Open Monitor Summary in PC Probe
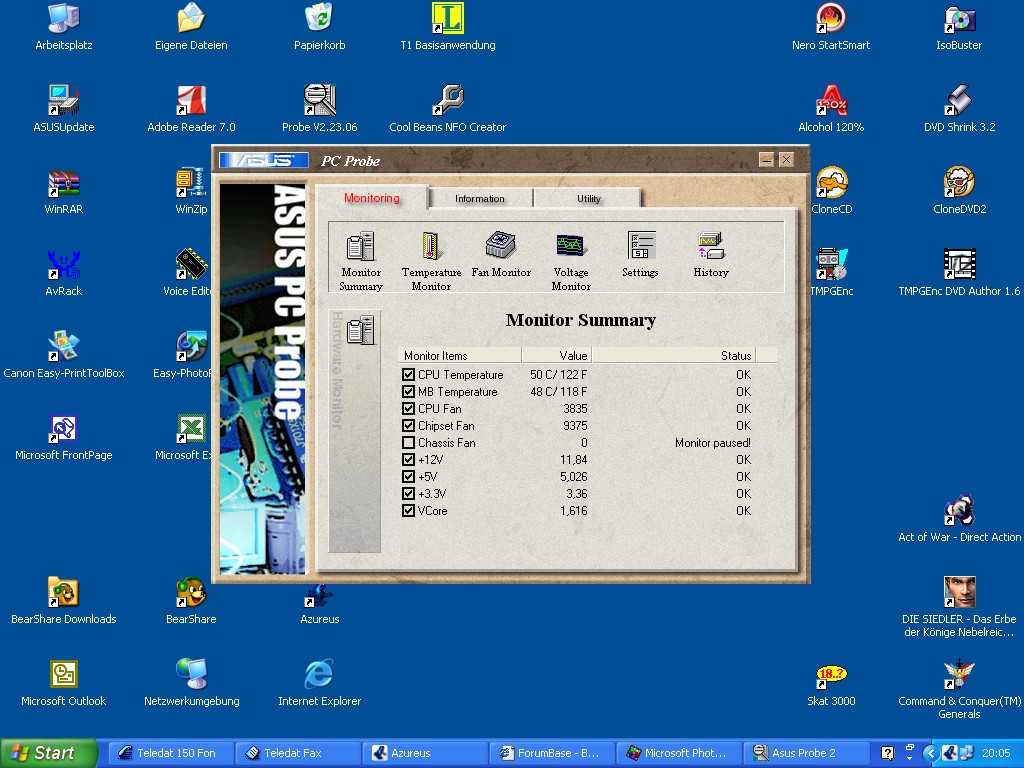This screenshot has height=768, width=1024. (x=360, y=260)
